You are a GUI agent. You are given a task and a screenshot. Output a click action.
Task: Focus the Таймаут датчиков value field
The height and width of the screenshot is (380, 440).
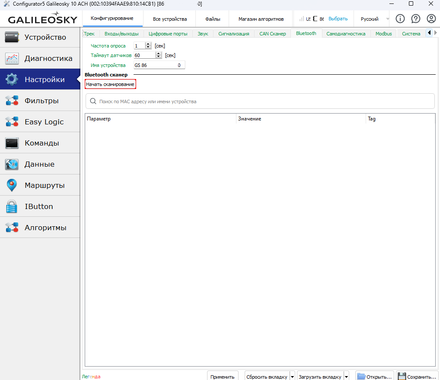click(x=145, y=55)
